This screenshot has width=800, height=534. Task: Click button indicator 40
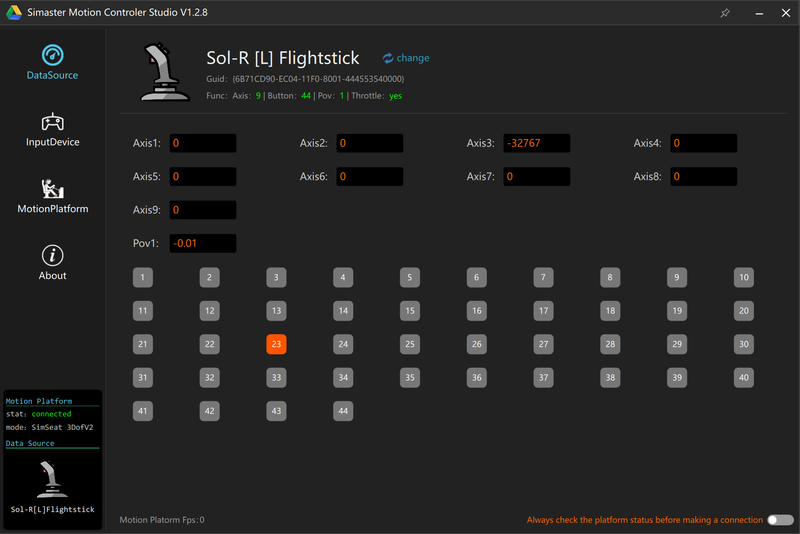pyautogui.click(x=743, y=377)
